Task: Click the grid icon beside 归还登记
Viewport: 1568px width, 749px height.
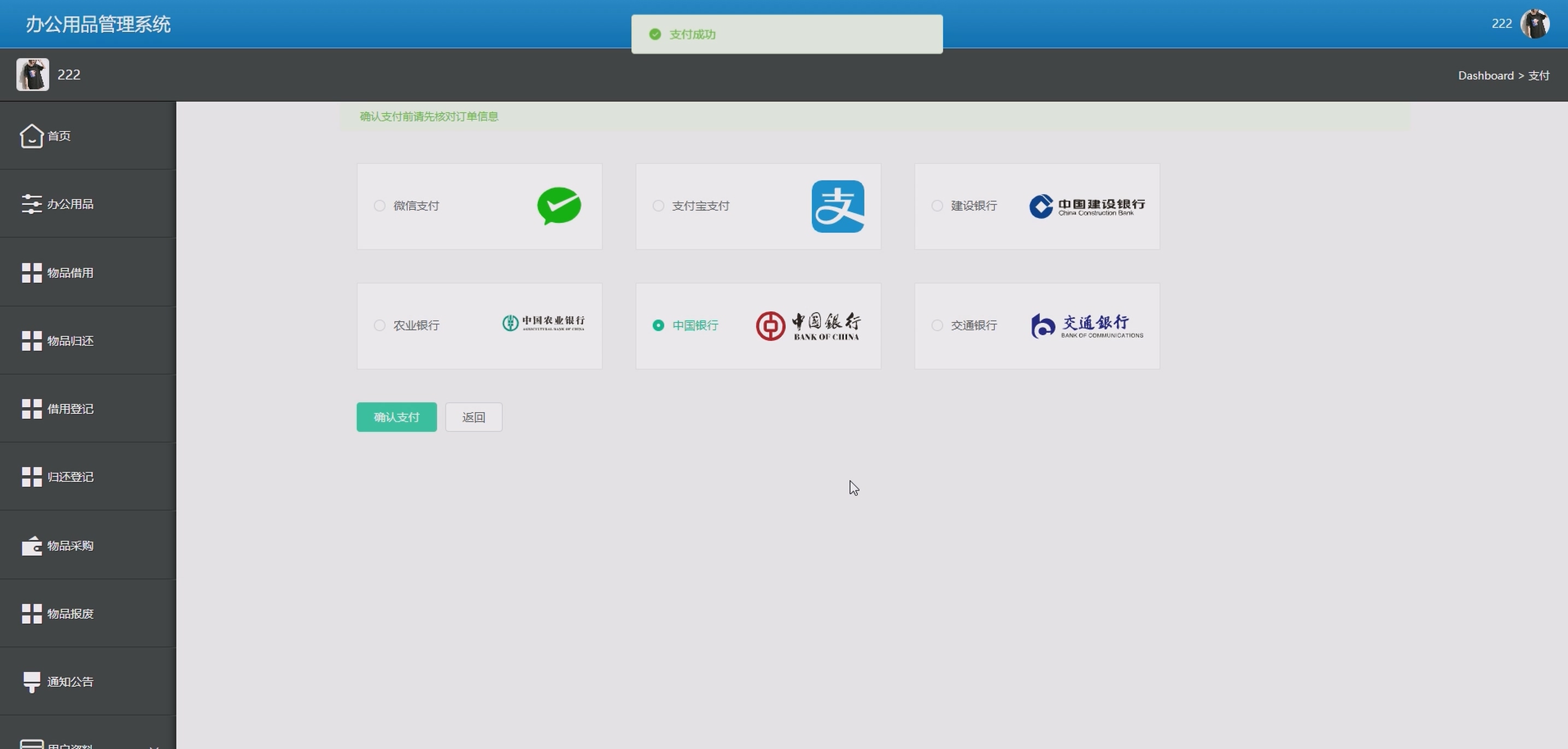Action: point(32,477)
